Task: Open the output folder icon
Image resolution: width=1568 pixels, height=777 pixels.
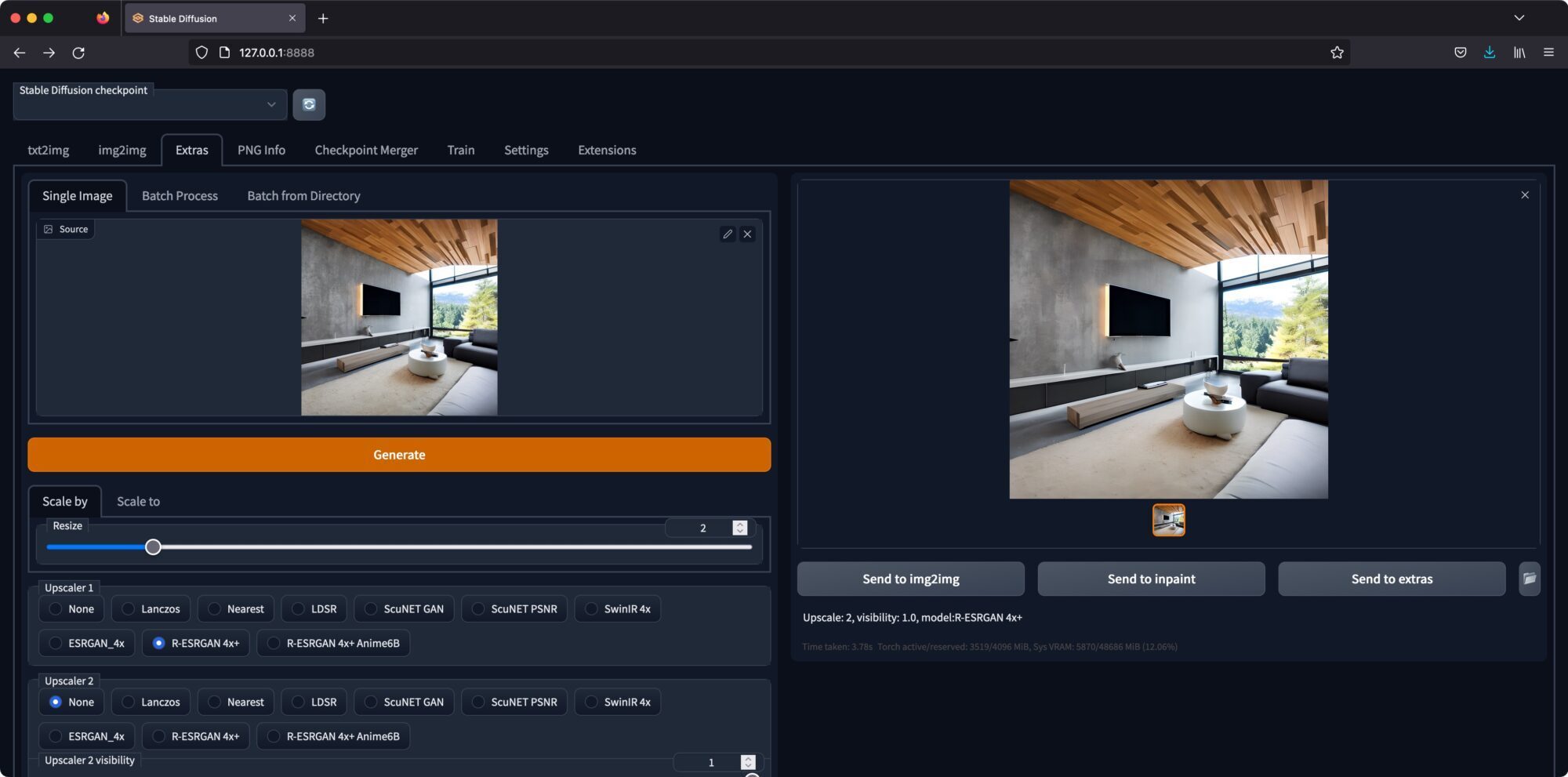Action: coord(1529,579)
